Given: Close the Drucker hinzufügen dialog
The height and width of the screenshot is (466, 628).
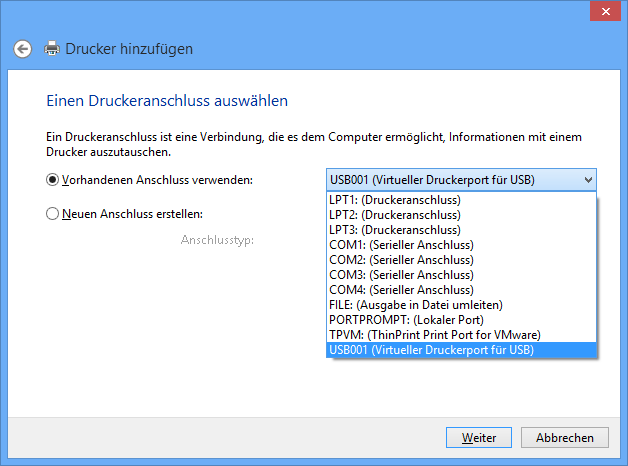Looking at the screenshot, I should (606, 12).
